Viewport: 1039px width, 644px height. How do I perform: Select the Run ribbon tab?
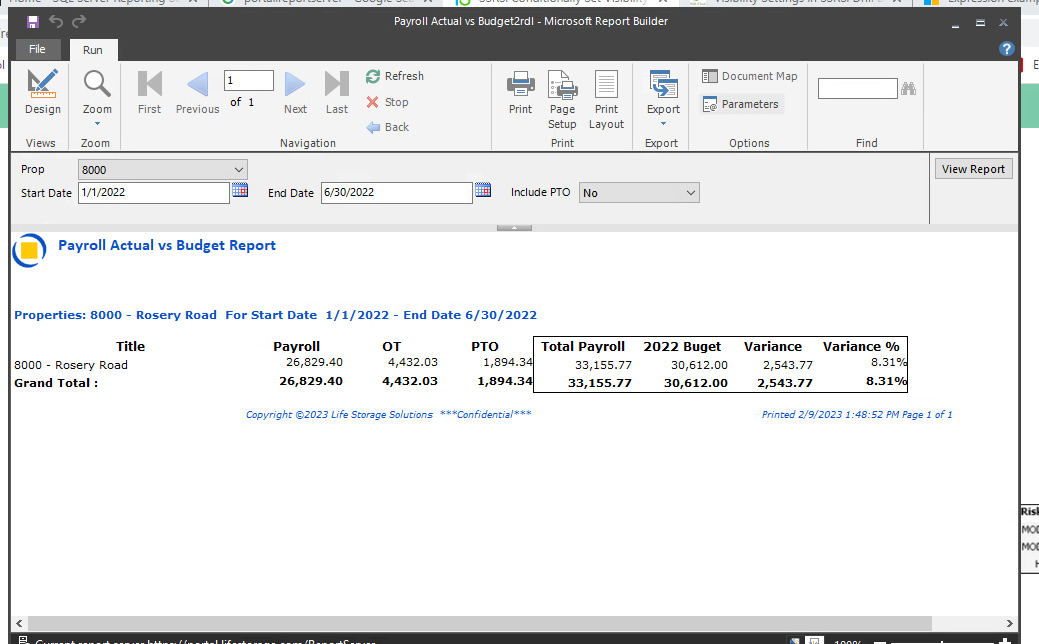[x=92, y=50]
